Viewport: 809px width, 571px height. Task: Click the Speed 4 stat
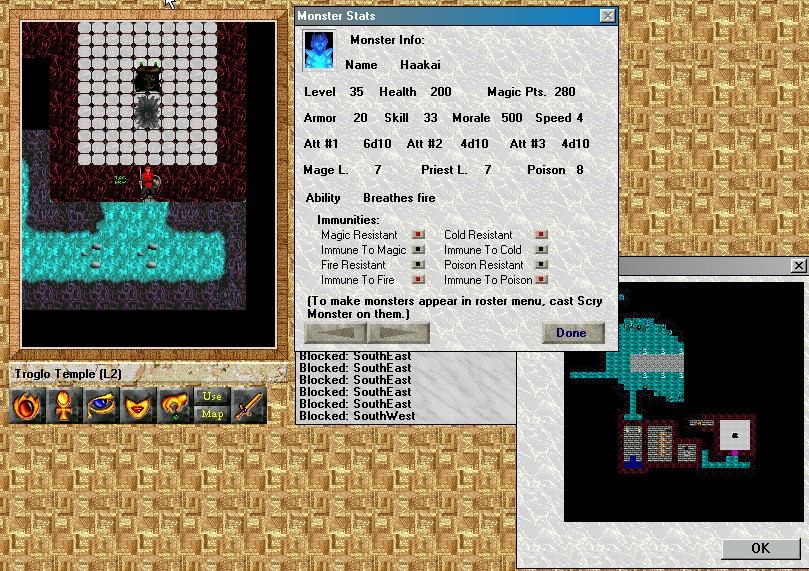tap(559, 118)
